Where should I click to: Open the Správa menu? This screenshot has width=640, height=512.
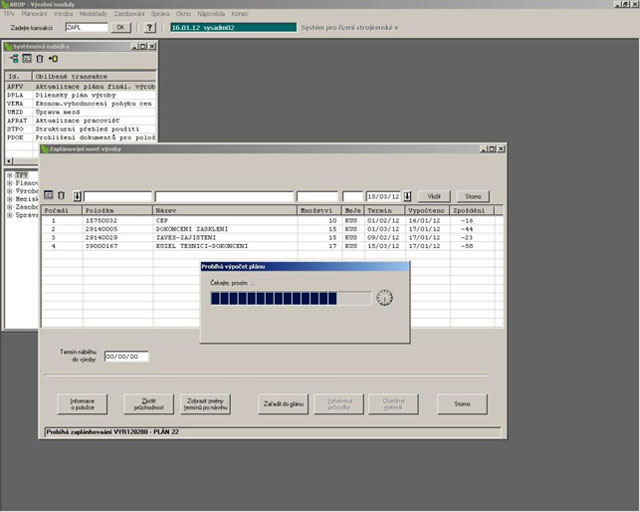pyautogui.click(x=160, y=14)
